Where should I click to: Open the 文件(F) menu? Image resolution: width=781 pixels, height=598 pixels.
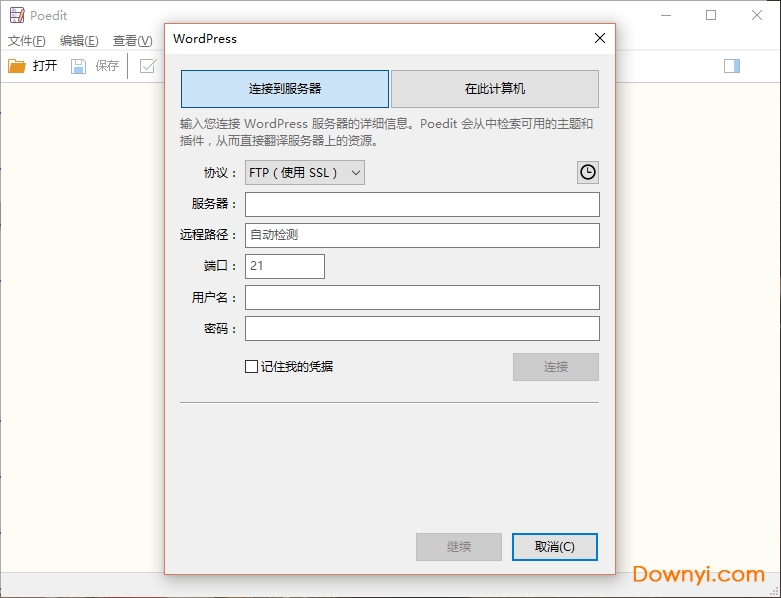(x=27, y=41)
